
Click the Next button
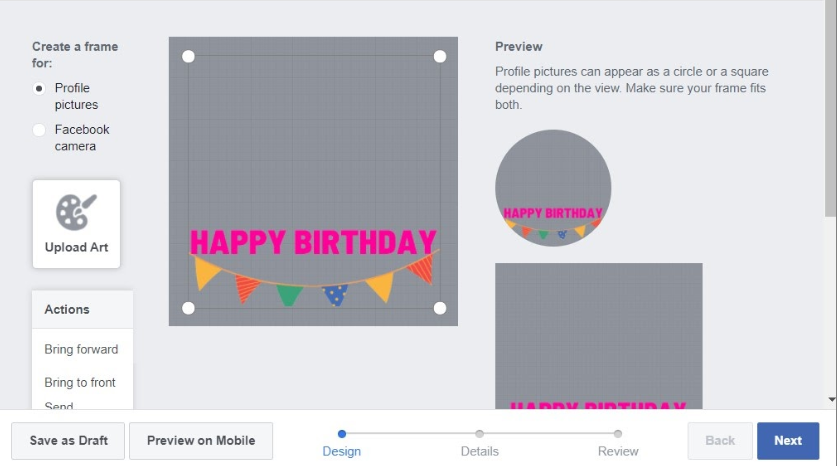(788, 440)
